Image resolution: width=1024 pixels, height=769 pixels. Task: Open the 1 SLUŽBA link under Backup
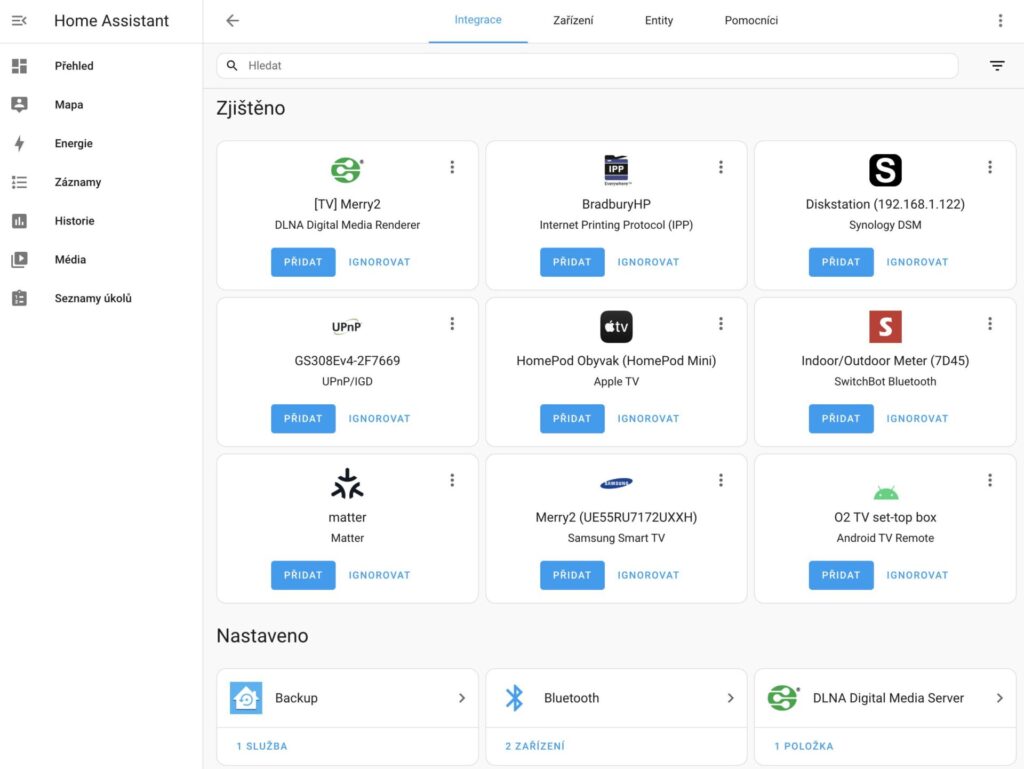(x=261, y=746)
